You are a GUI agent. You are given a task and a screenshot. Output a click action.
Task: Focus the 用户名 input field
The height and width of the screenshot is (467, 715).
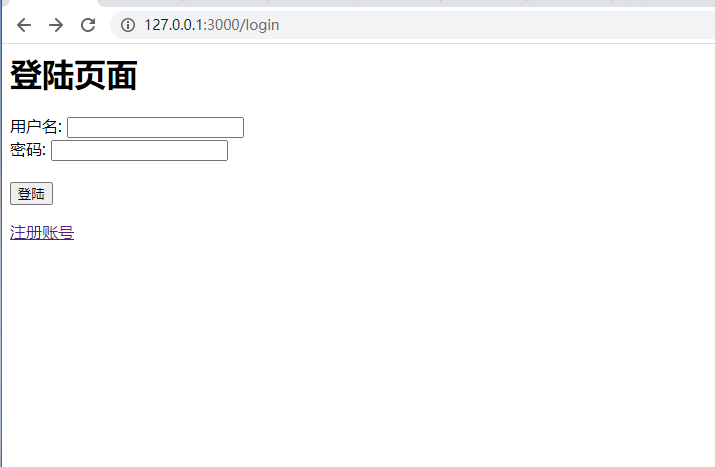155,127
